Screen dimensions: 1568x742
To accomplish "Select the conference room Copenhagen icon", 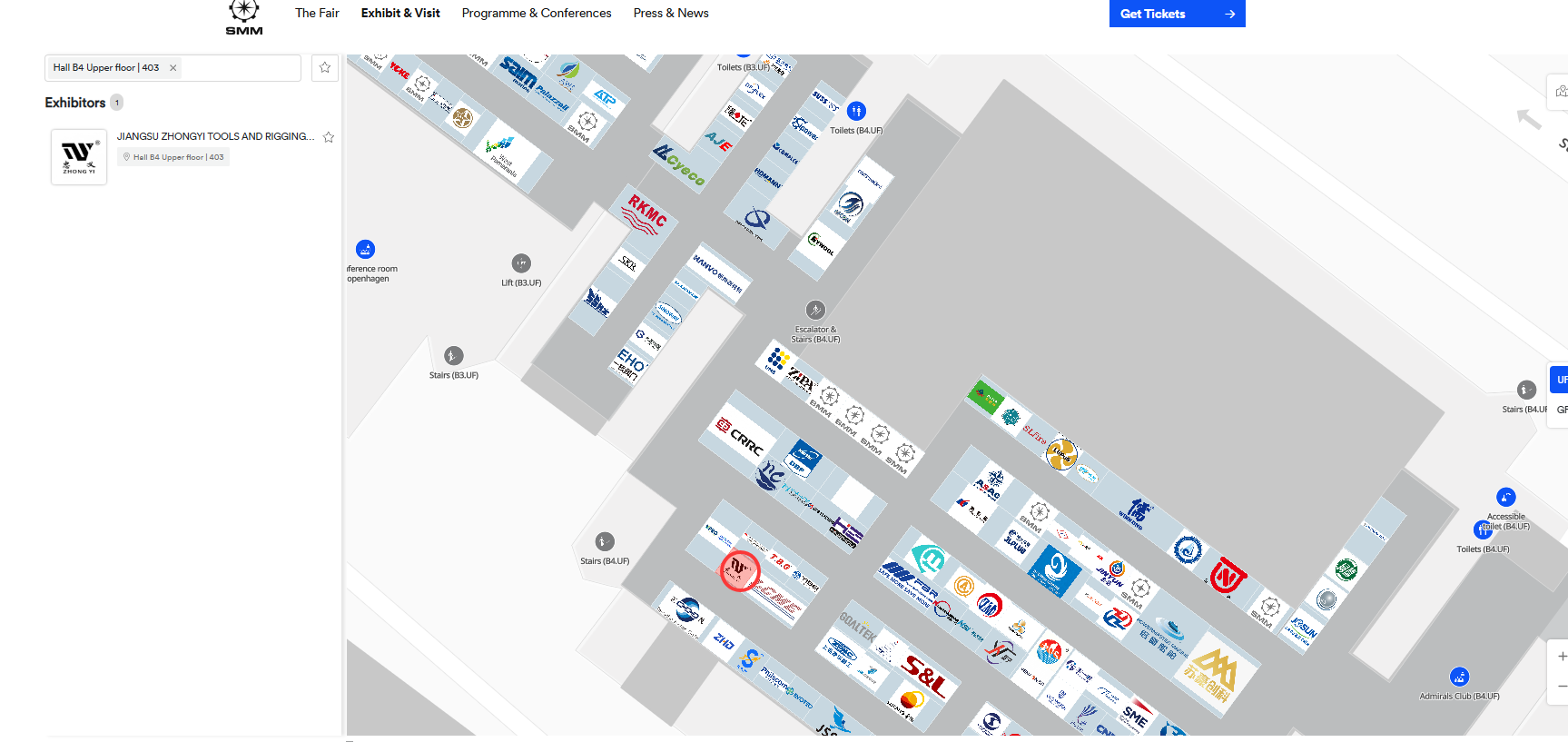I will click(365, 249).
